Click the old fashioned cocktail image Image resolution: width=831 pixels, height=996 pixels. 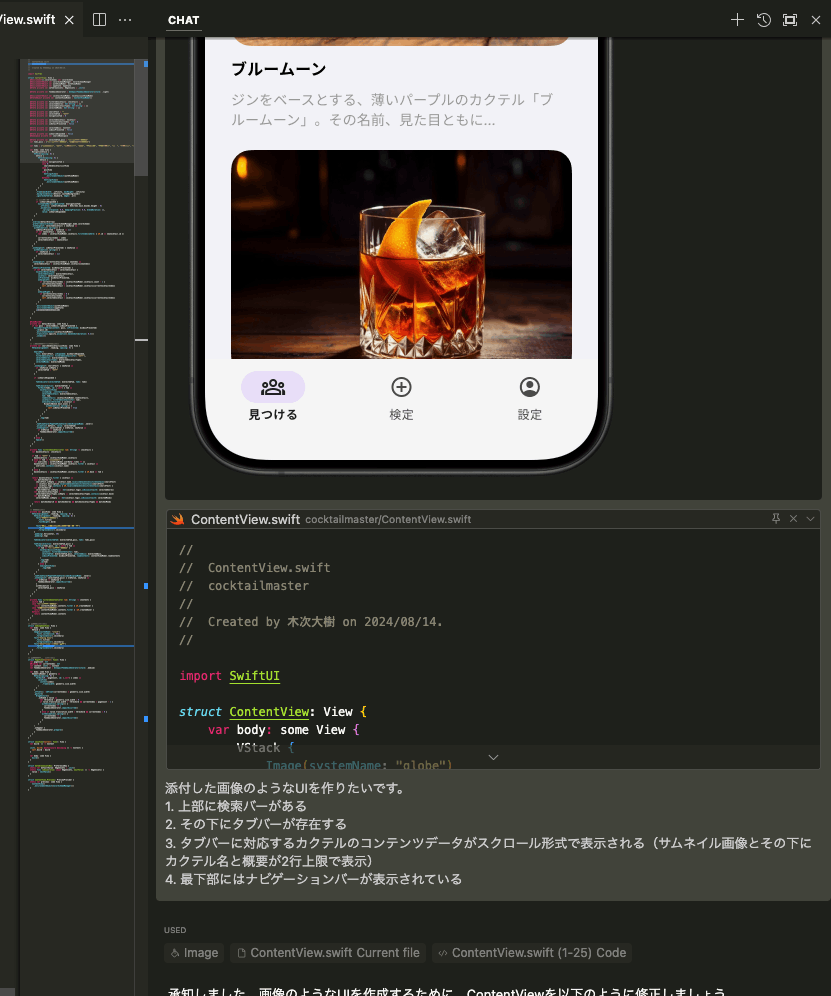point(401,254)
